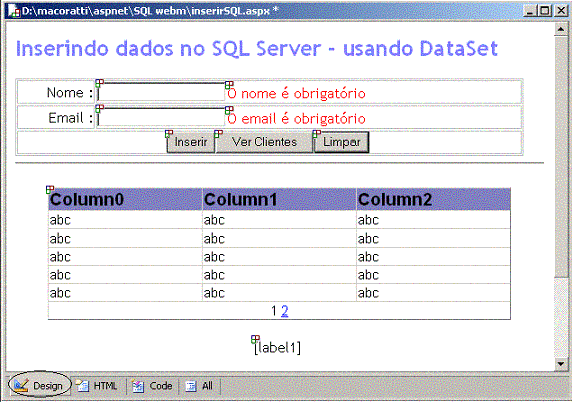Click the All tab icon
This screenshot has width=573, height=402.
click(191, 386)
